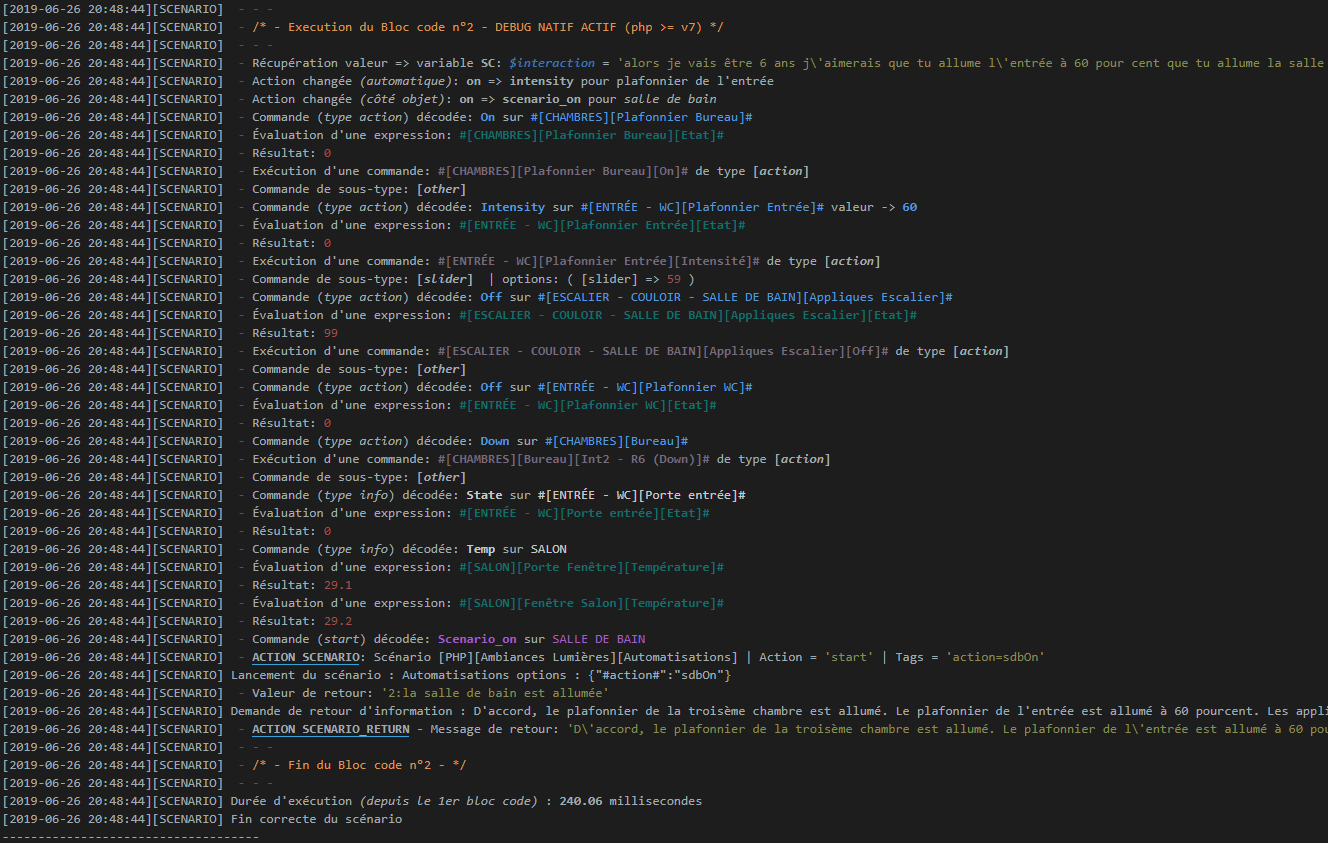1328x843 pixels.
Task: Click 'State sur #[ENTRÉE - WC][Porte entrée]#' text
Action: [x=606, y=495]
